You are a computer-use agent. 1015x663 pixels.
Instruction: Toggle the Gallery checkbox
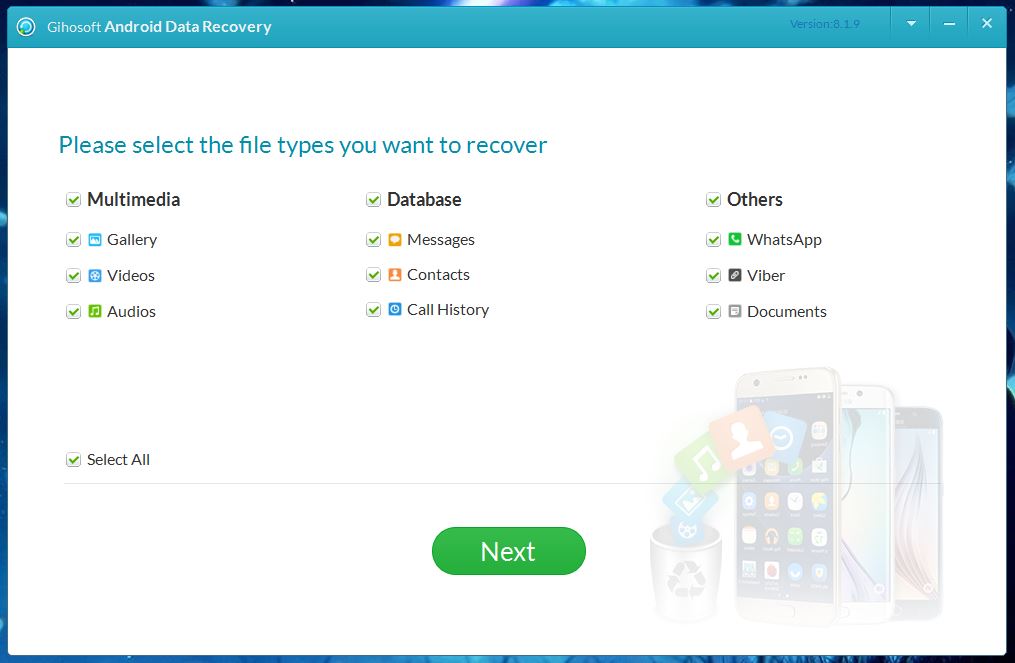pos(73,240)
